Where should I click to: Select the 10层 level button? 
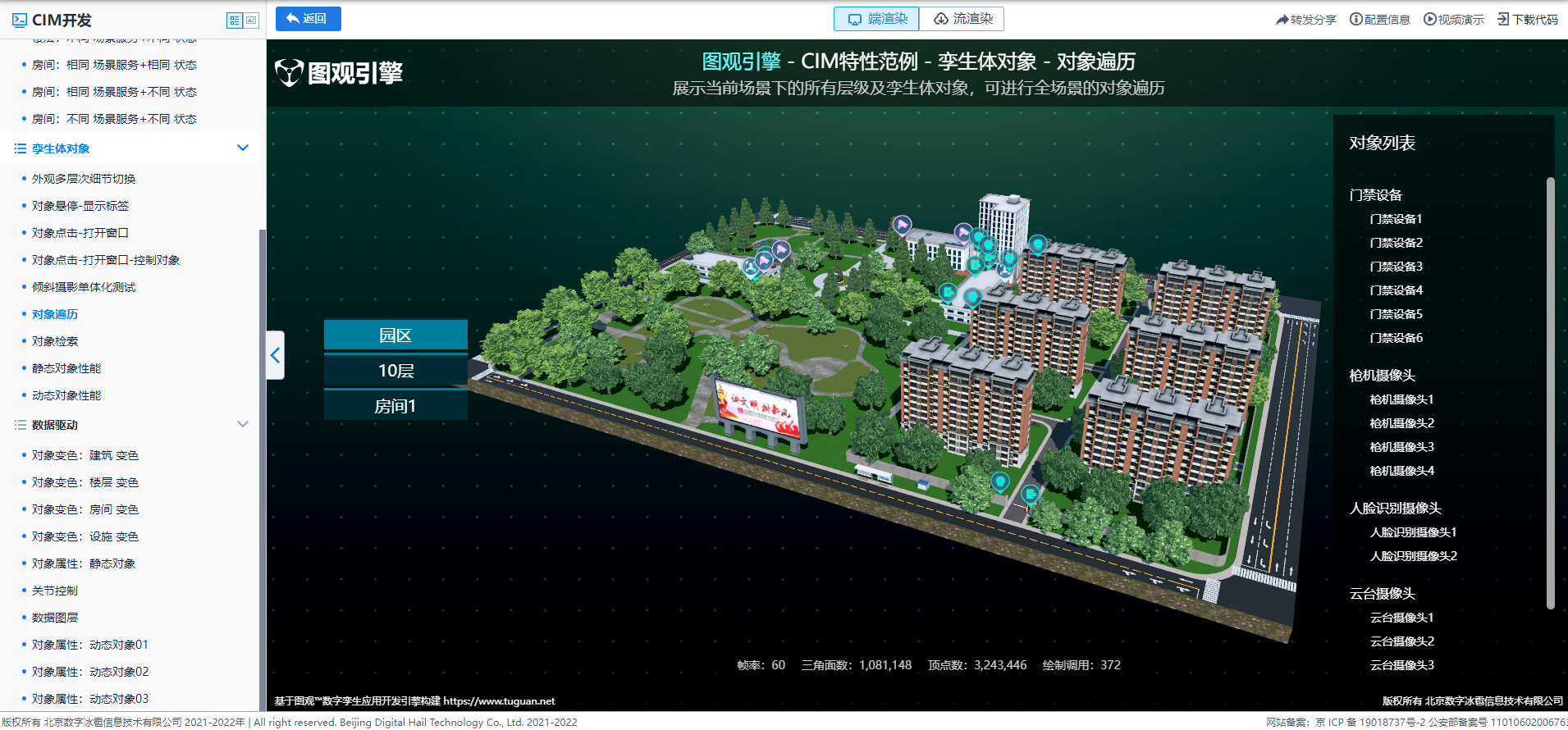395,370
